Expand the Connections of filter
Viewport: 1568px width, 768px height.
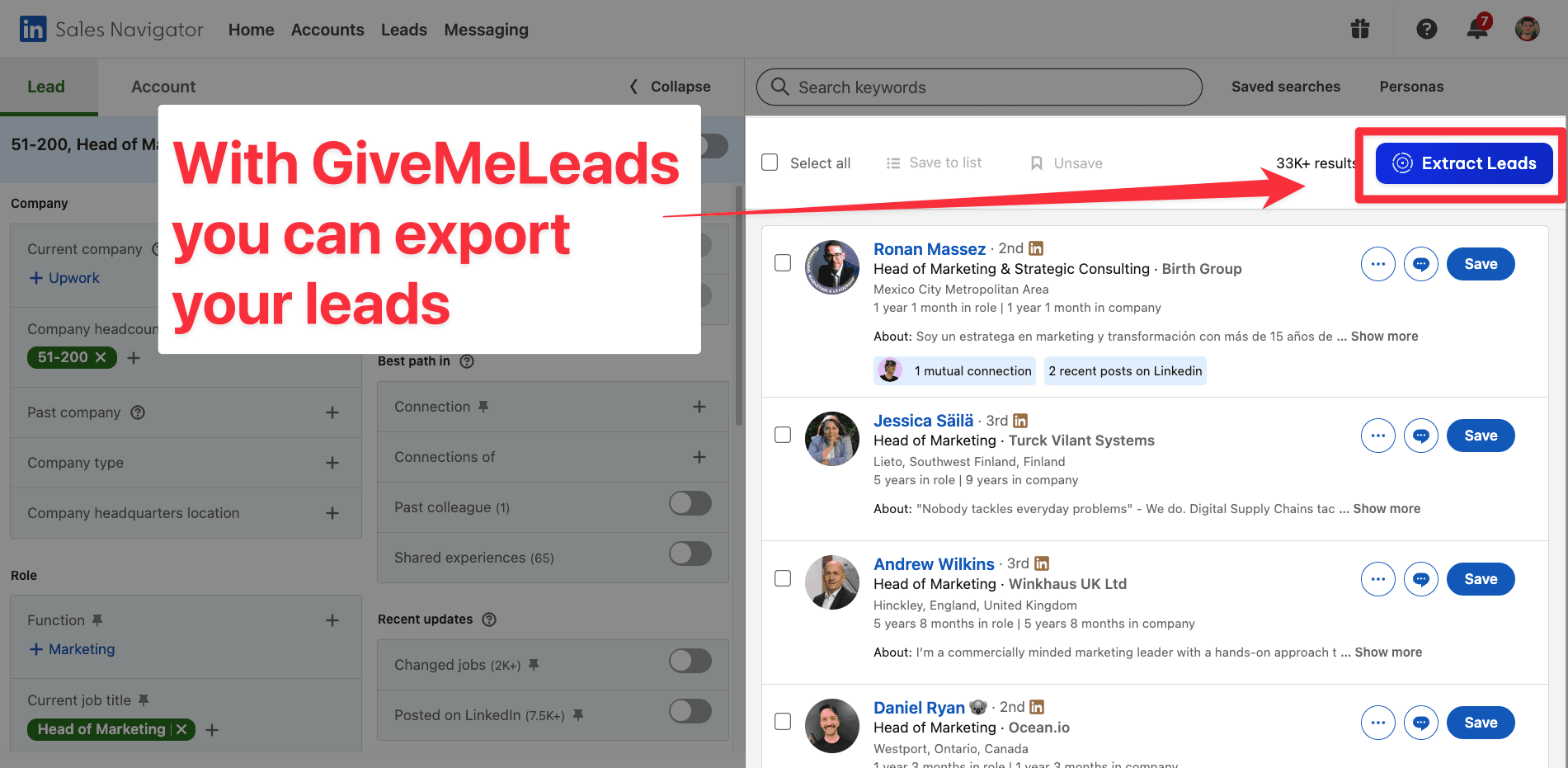(x=699, y=456)
